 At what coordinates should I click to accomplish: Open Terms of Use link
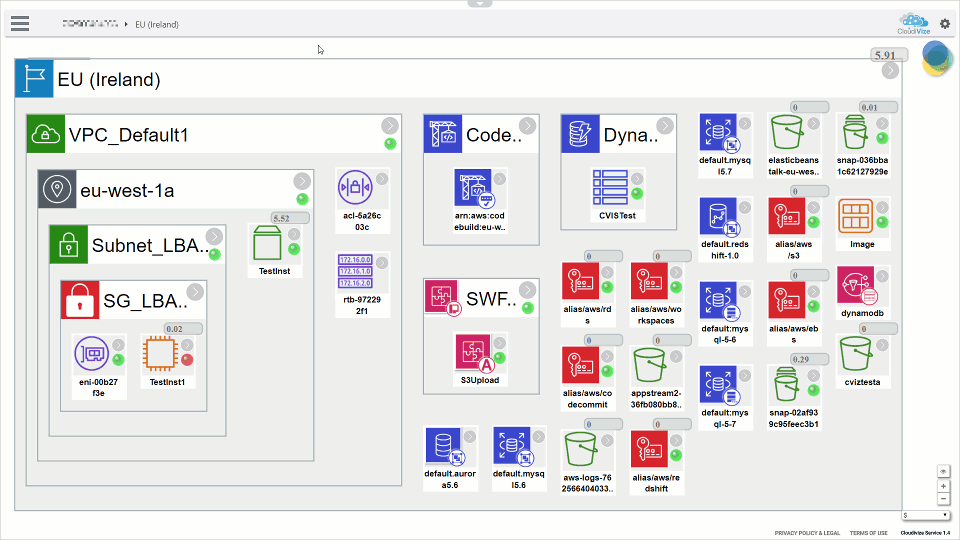(868, 533)
